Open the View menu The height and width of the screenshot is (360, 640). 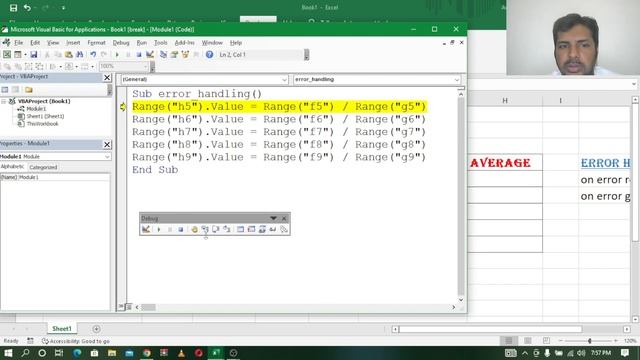pos(53,42)
